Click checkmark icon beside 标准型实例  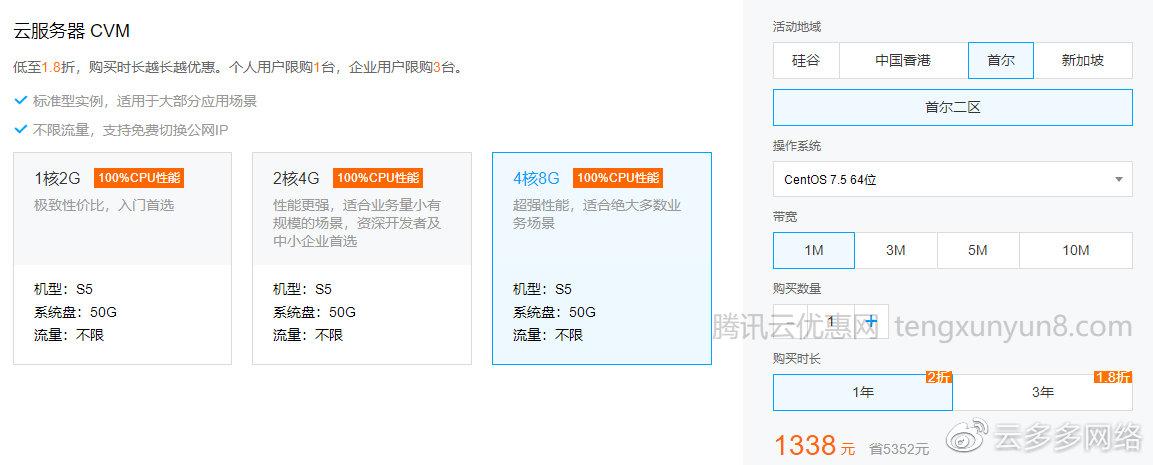click(x=21, y=100)
